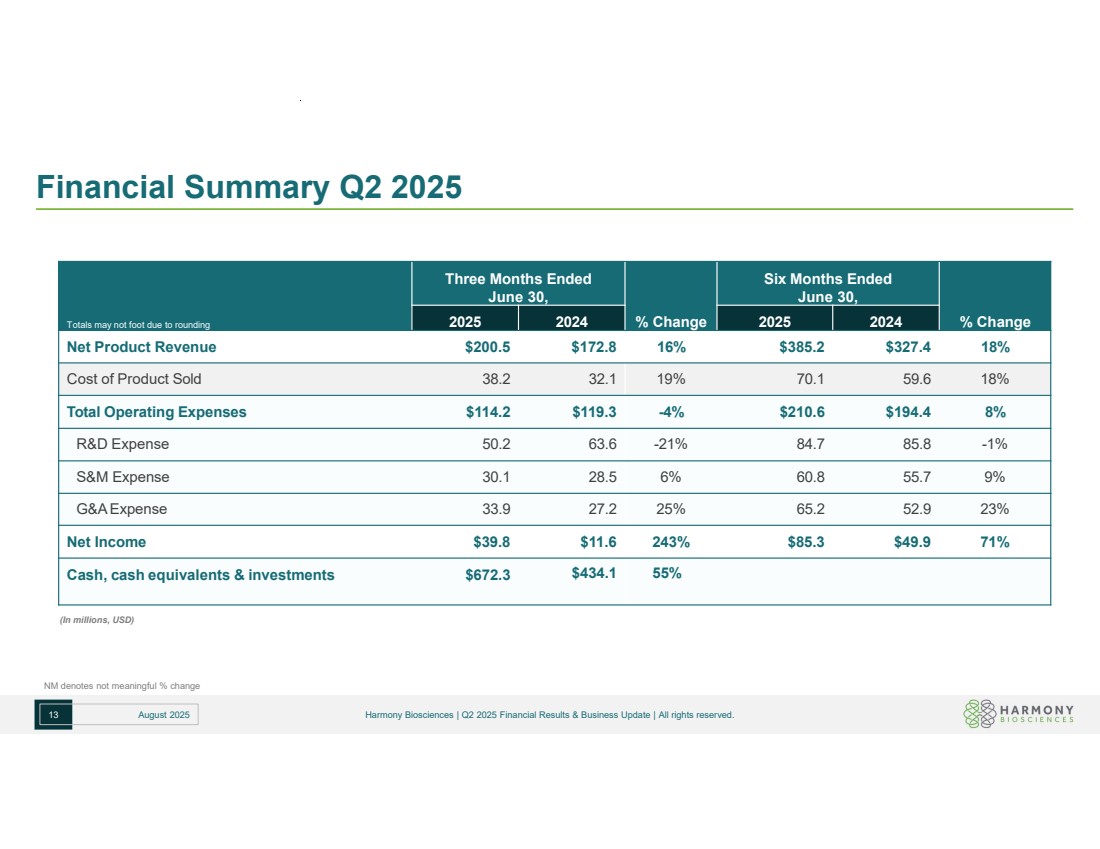
Task: Click the Three Months Ended June 30 header
Action: click(x=518, y=287)
